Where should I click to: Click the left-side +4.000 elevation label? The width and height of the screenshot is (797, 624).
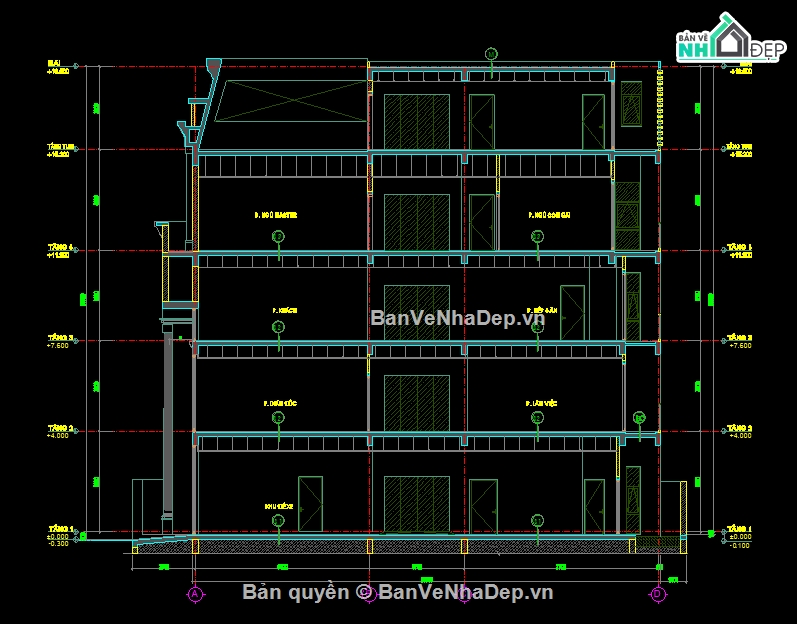coord(57,435)
